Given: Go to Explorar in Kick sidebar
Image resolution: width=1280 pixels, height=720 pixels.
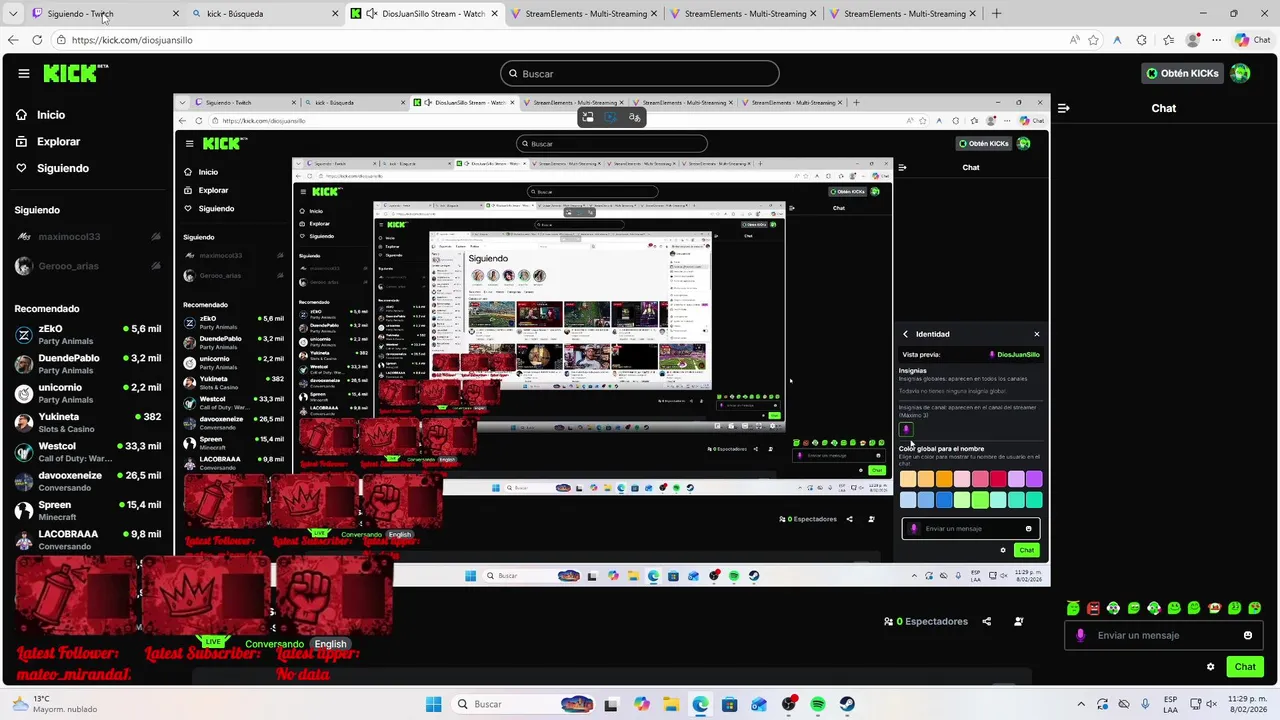Looking at the screenshot, I should point(58,142).
